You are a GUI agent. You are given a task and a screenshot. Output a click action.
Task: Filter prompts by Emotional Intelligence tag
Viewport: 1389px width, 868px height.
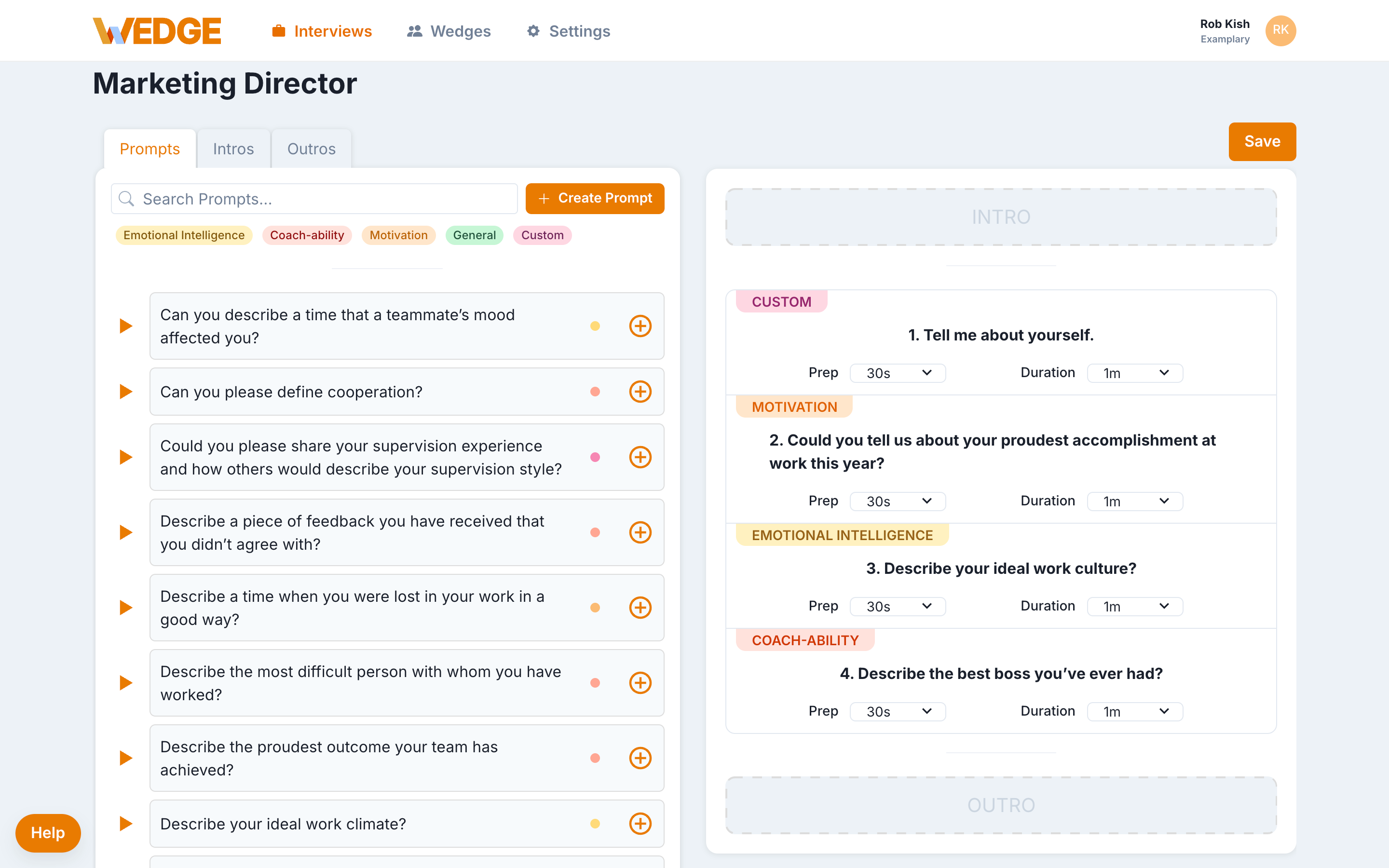tap(184, 235)
